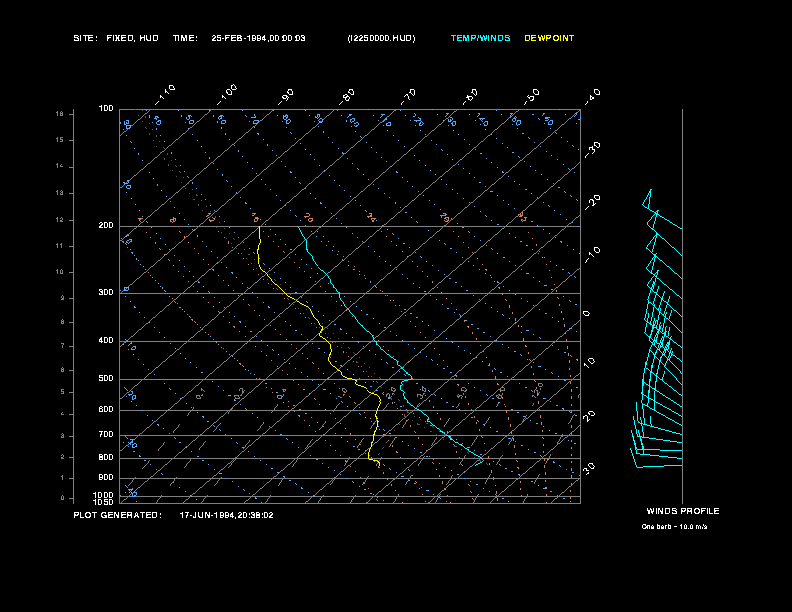Image resolution: width=792 pixels, height=612 pixels.
Task: Click the -90 temperature label on top
Action: point(286,96)
